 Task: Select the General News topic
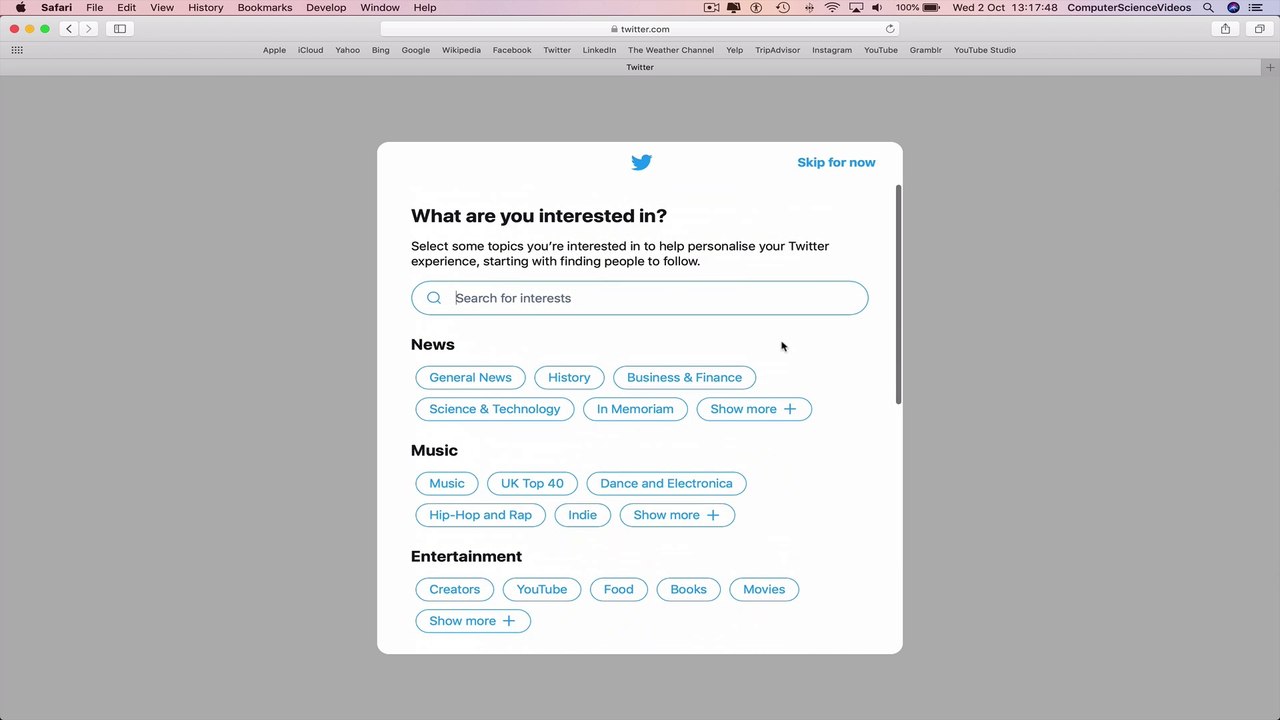pos(470,378)
